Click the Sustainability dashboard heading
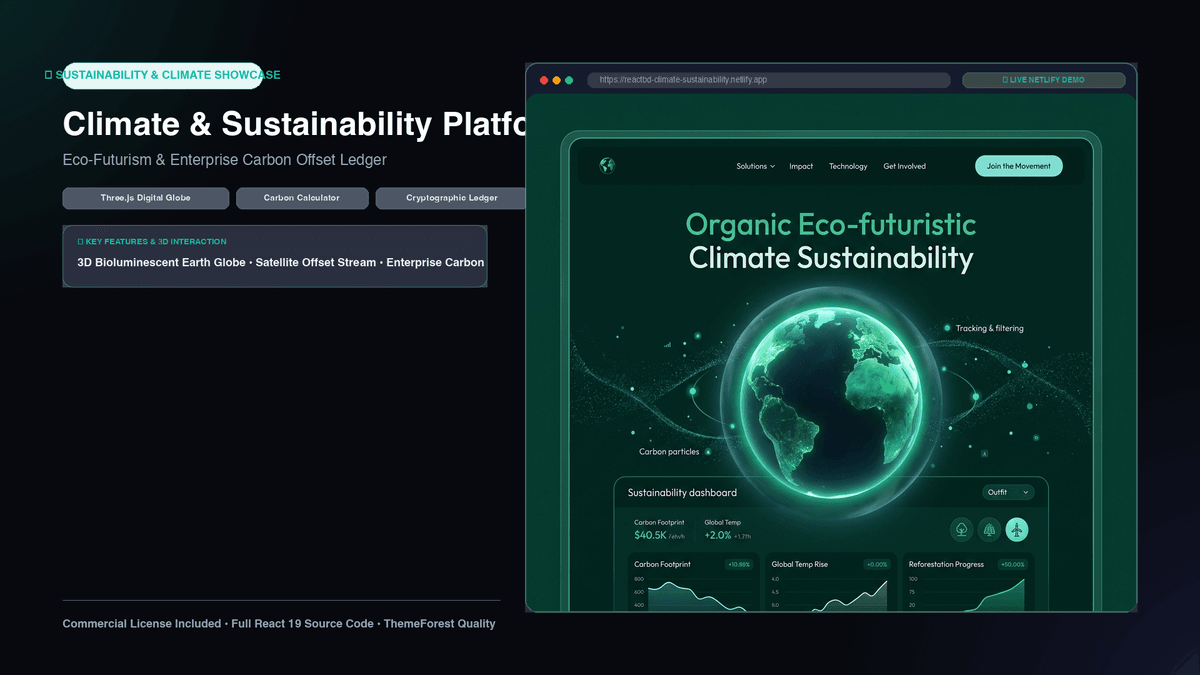The height and width of the screenshot is (675, 1200). pyautogui.click(x=682, y=492)
